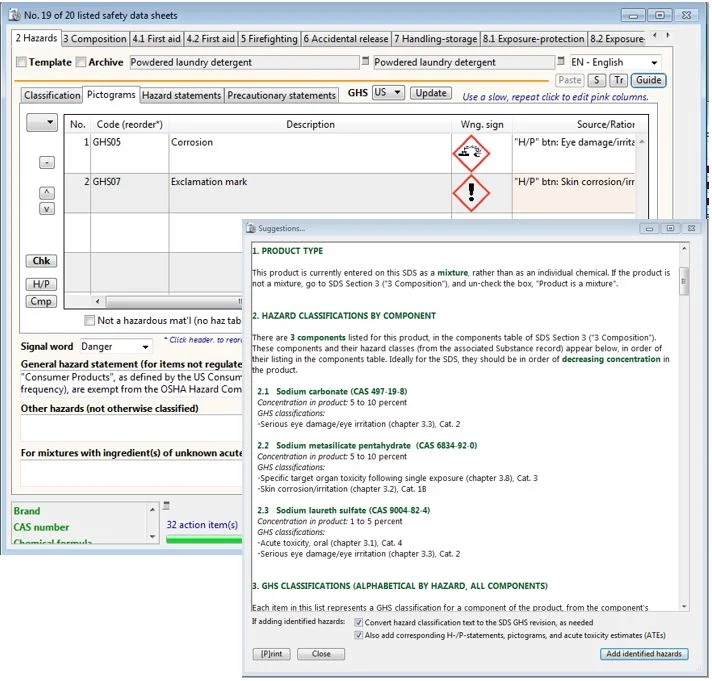Click the Close button in Suggestions
The image size is (712, 681).
[321, 654]
